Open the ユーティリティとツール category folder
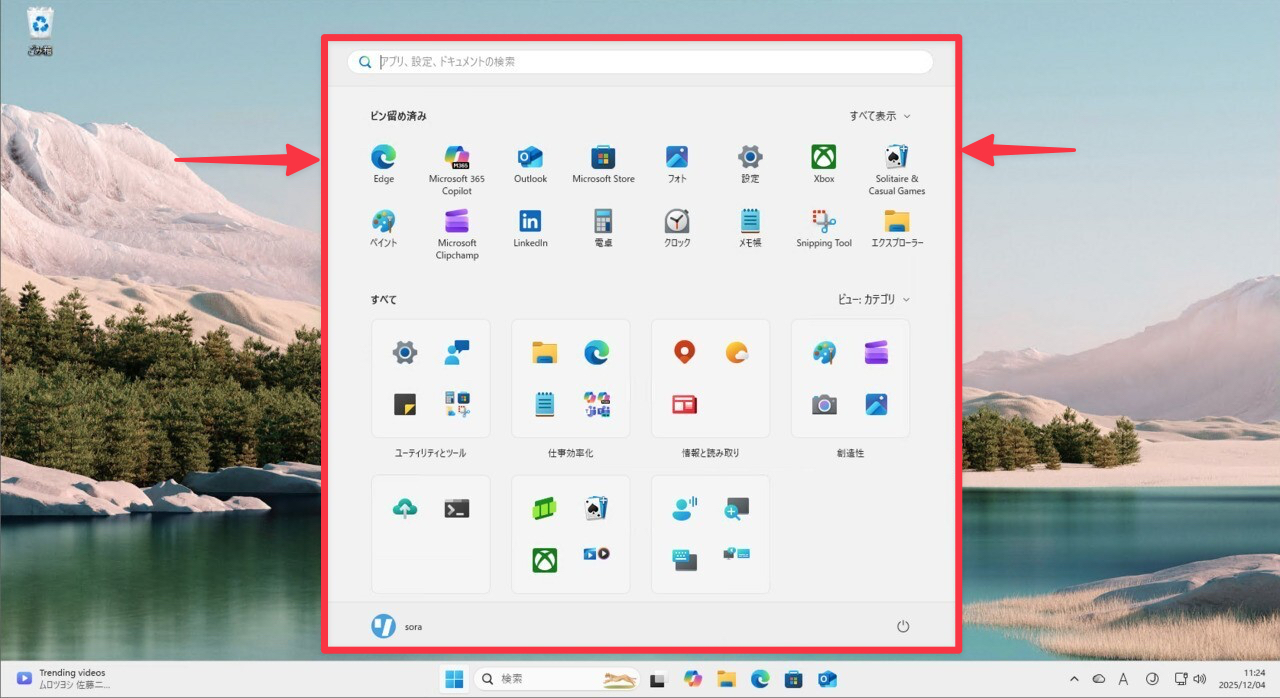 click(x=430, y=379)
